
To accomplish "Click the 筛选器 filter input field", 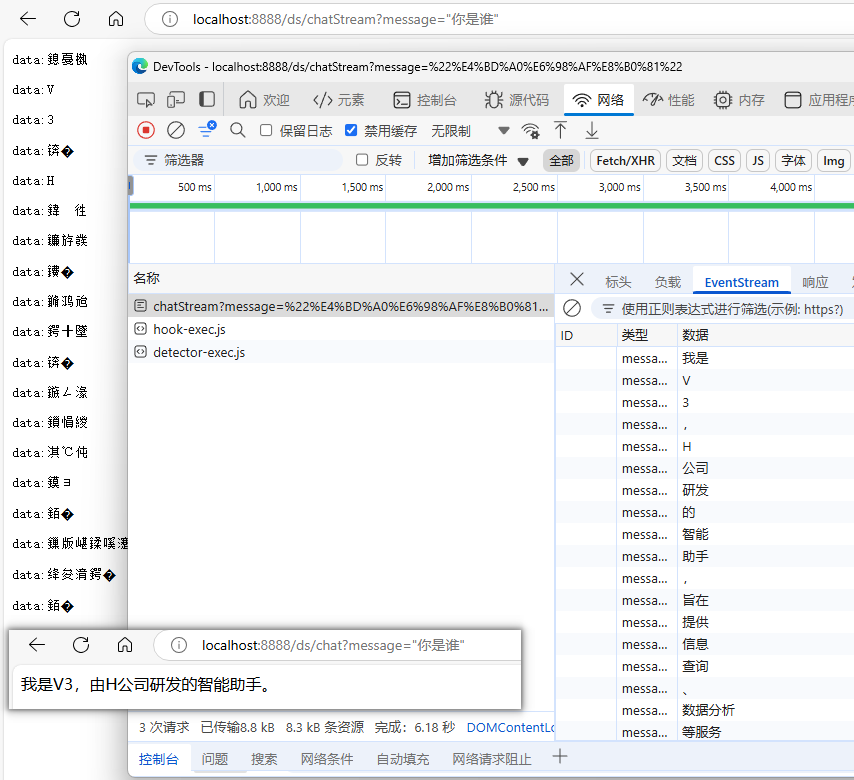I will click(x=240, y=160).
